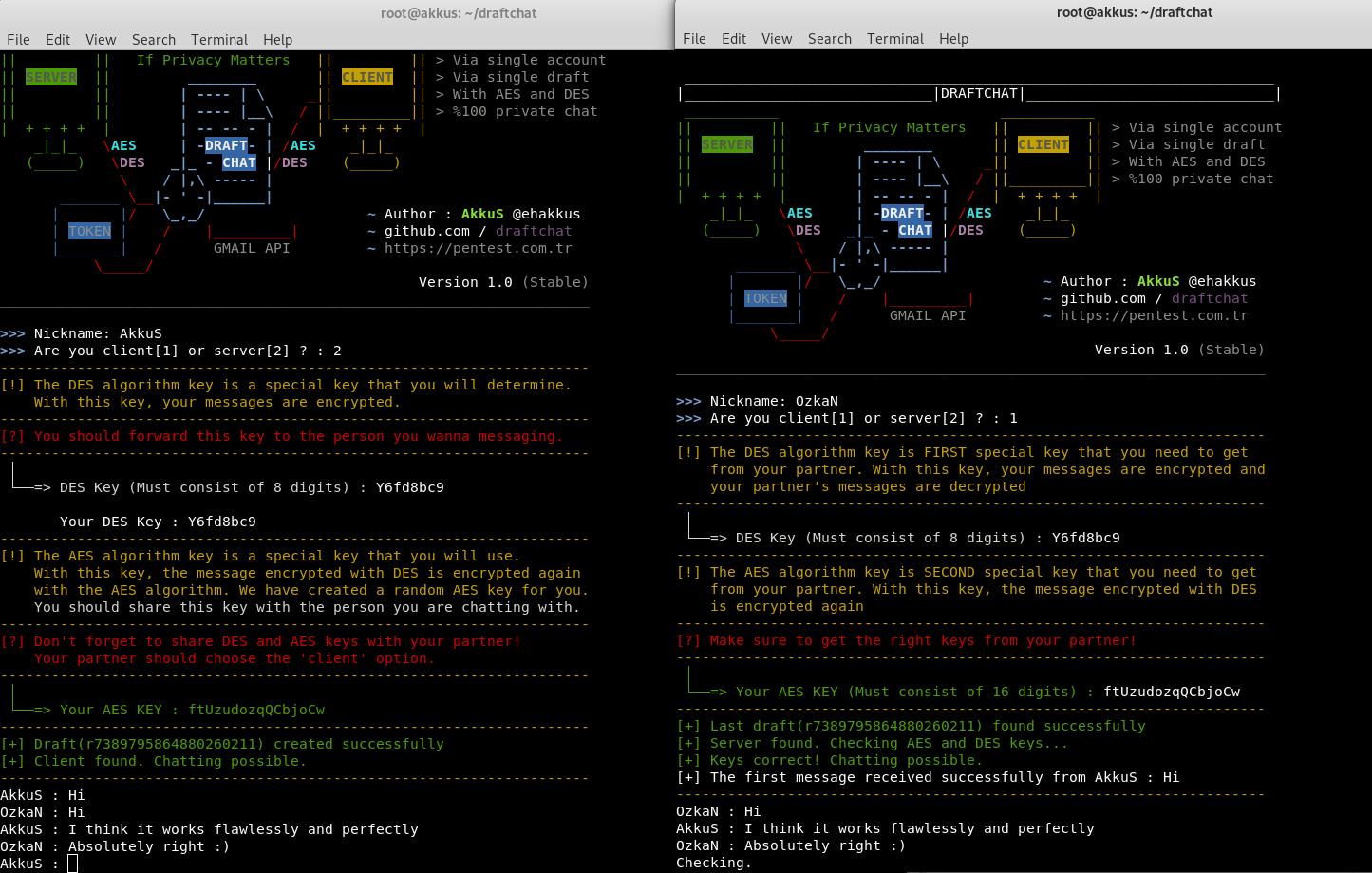Click '|DRAFTCHAT|' header in right terminal

point(980,93)
